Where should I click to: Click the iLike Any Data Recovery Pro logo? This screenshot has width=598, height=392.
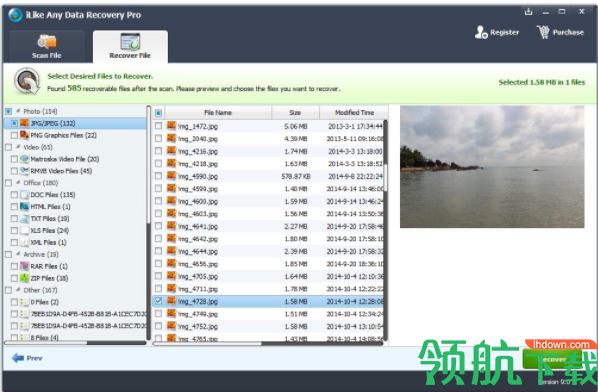[15, 15]
